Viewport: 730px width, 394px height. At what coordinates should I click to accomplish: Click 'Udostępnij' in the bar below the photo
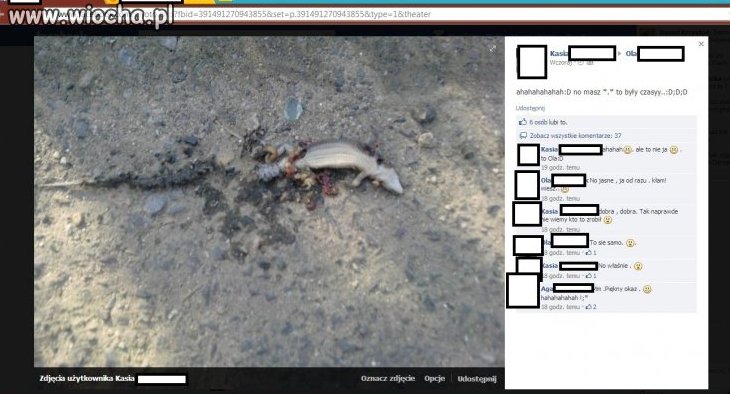(477, 379)
